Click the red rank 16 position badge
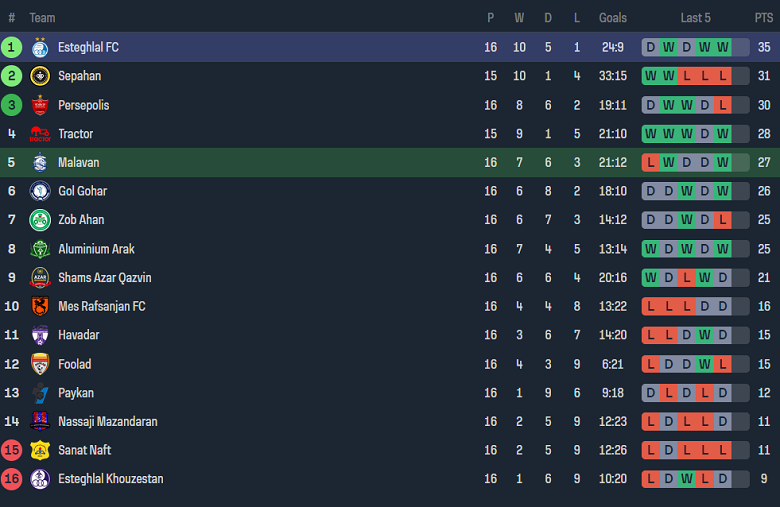Screen dimensions: 780x507 tap(12, 479)
